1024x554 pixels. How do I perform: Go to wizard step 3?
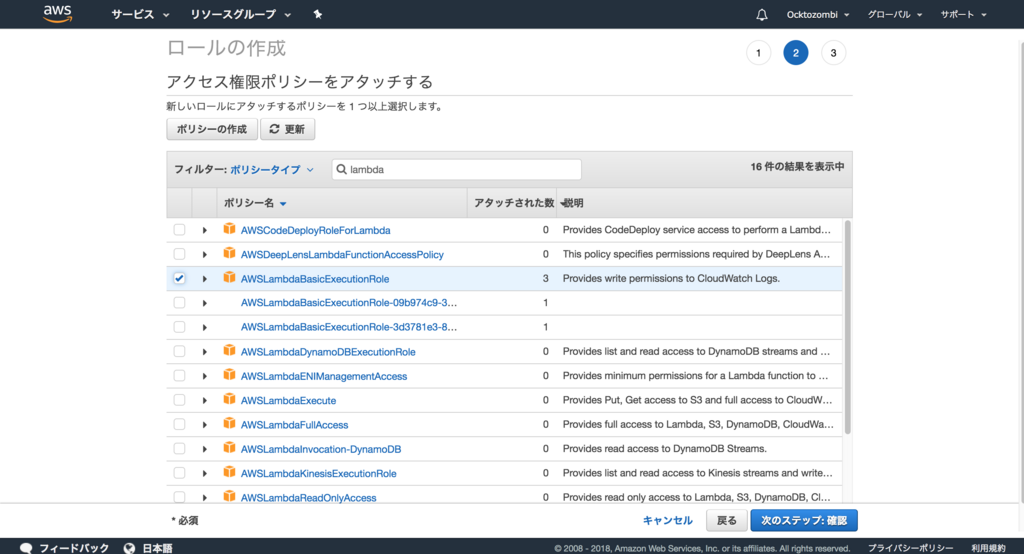pyautogui.click(x=833, y=53)
